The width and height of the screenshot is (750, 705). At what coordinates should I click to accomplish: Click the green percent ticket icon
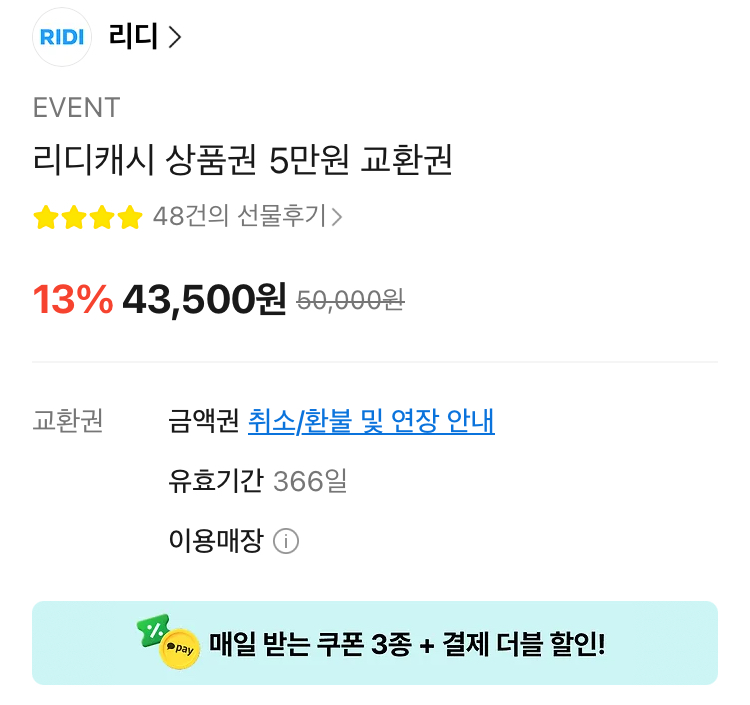pos(154,630)
